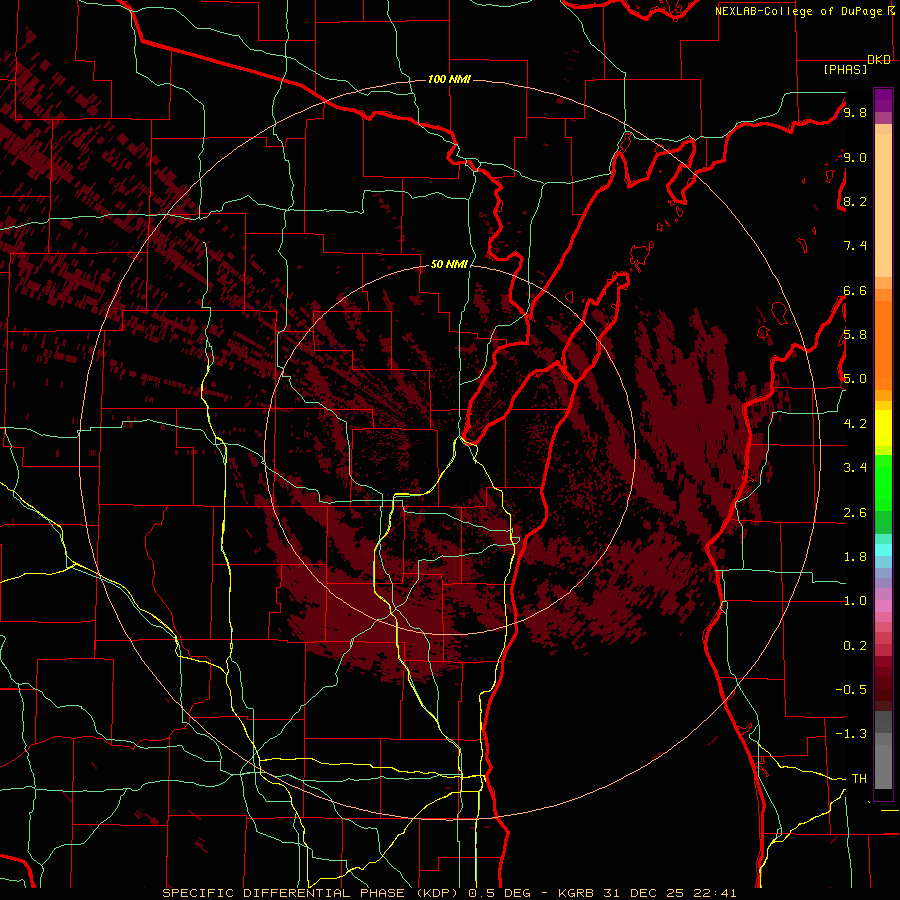Click the 8.2 scale value

click(855, 201)
